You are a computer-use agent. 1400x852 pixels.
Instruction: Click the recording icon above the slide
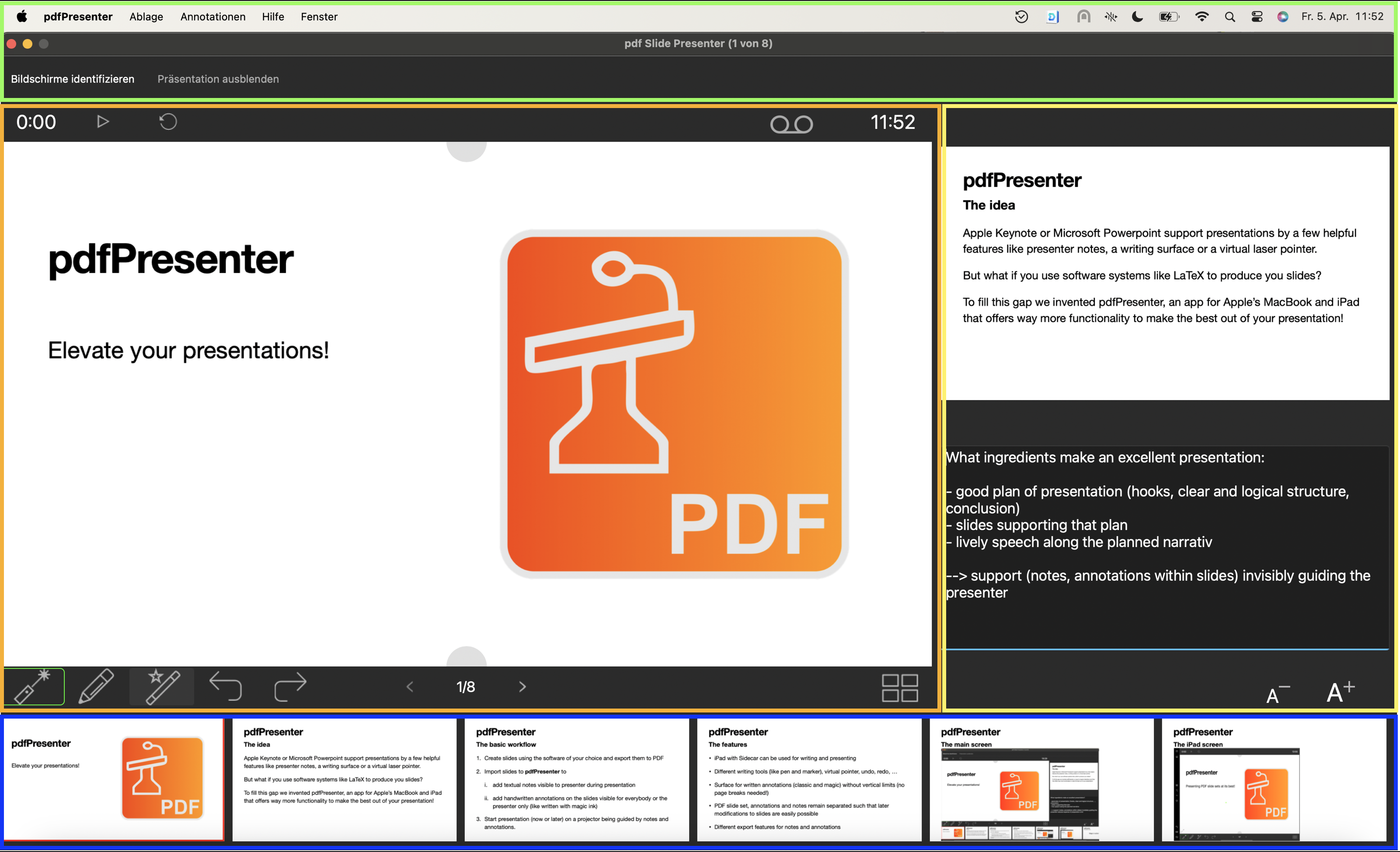point(791,123)
